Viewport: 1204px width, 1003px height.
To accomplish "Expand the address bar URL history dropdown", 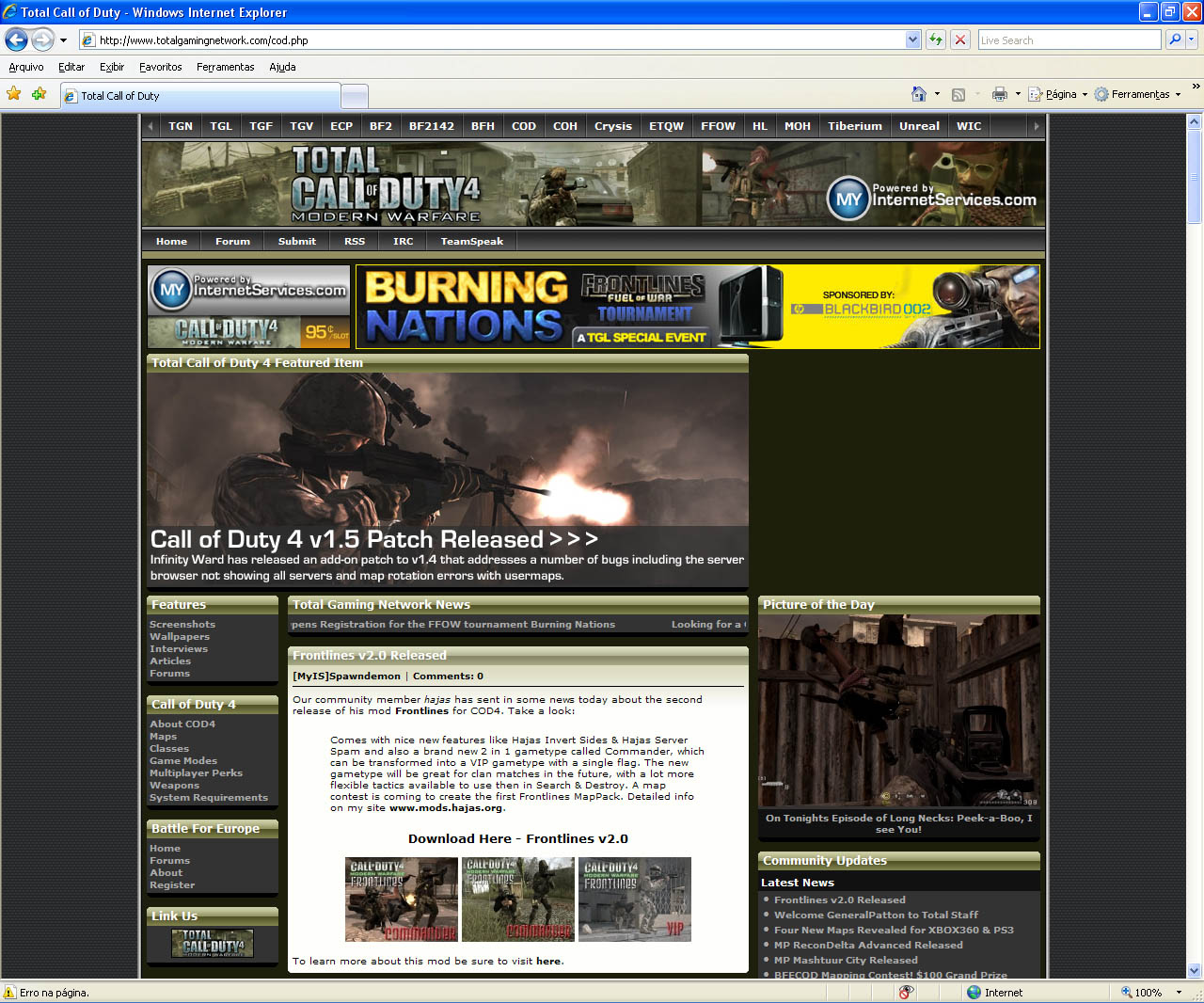I will (912, 40).
